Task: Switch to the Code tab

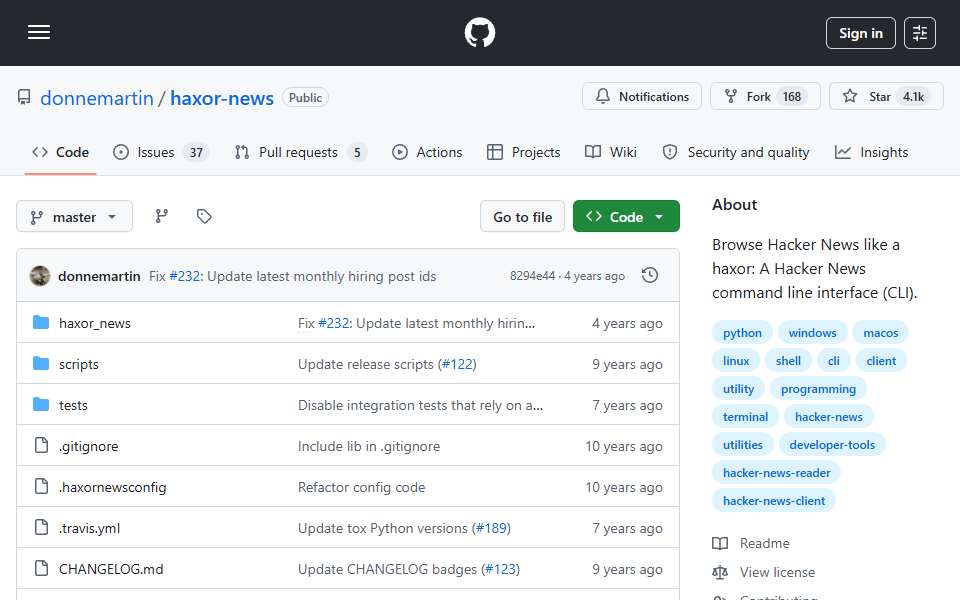Action: coord(61,152)
